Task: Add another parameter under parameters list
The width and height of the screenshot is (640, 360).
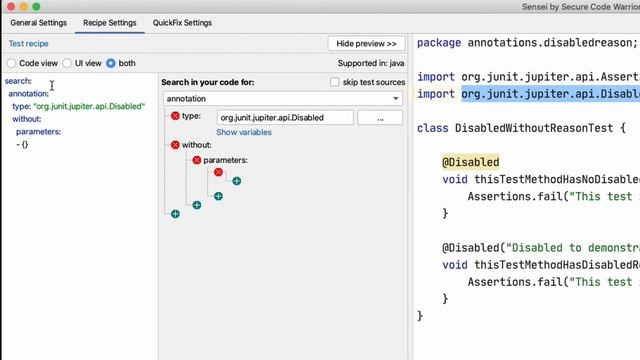Action: pos(218,196)
